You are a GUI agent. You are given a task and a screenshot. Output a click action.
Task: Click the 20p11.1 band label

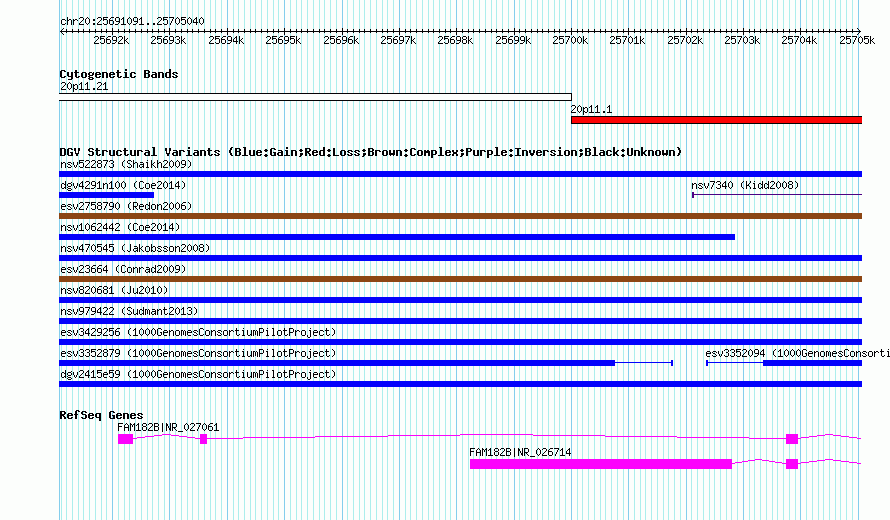591,110
